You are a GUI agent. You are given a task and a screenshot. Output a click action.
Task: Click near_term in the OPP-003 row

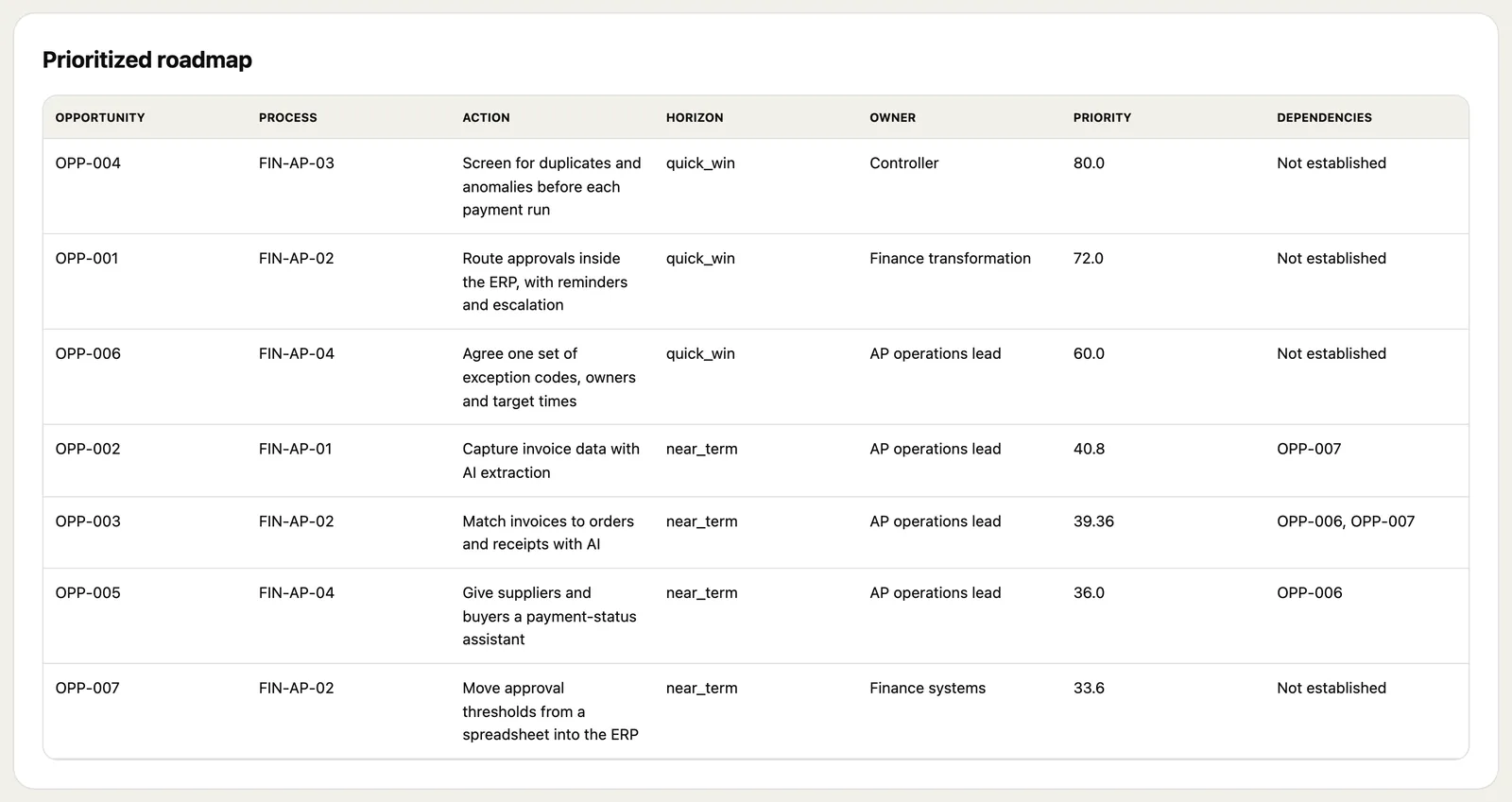click(x=702, y=521)
